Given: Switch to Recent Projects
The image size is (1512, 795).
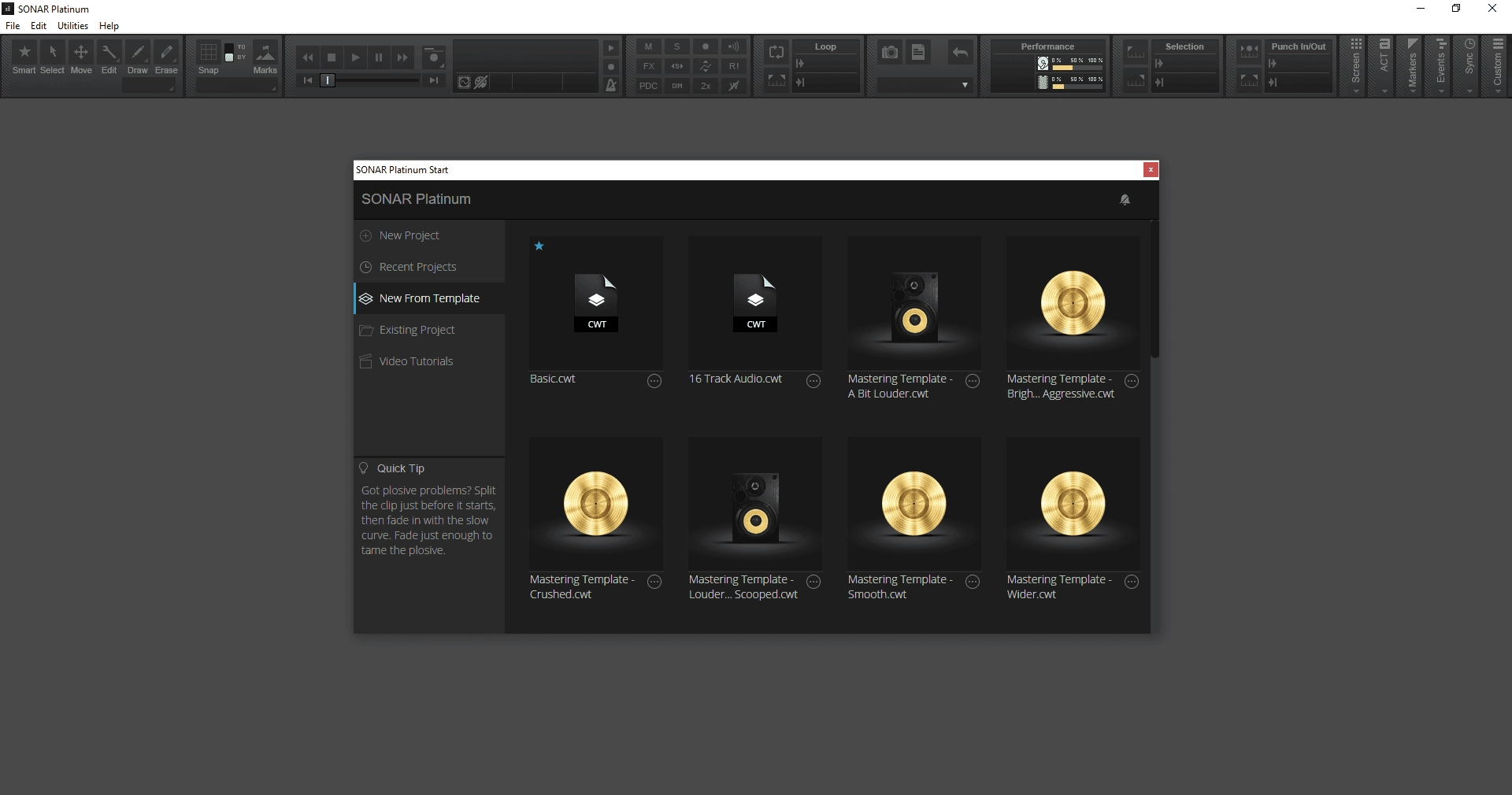Looking at the screenshot, I should pos(429,267).
